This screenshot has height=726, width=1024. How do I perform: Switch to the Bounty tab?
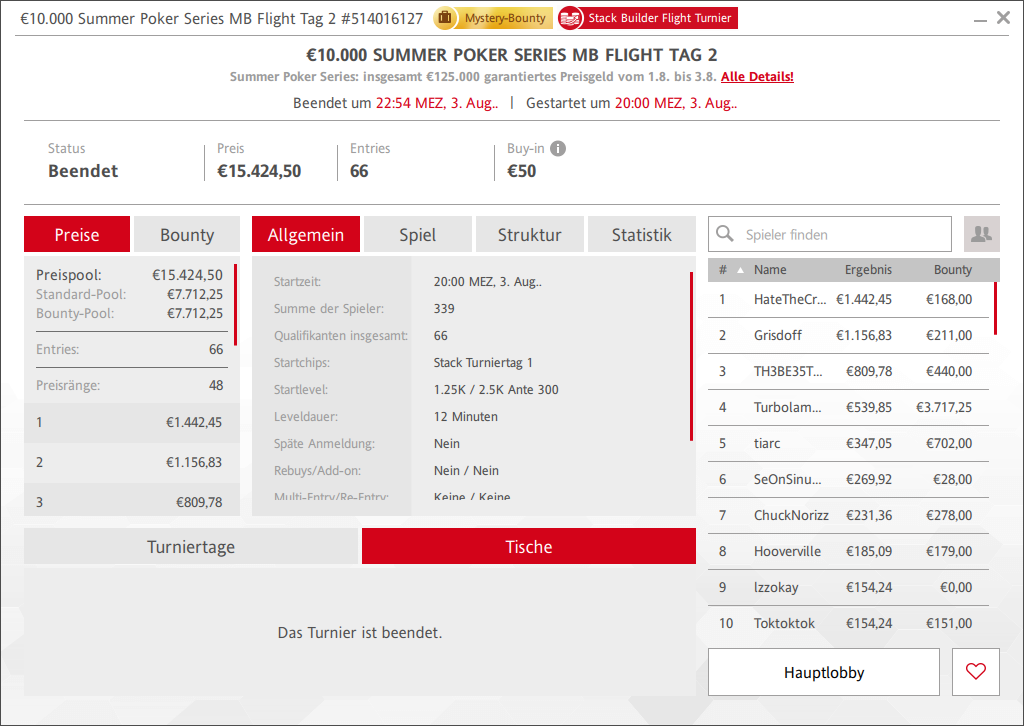click(187, 235)
